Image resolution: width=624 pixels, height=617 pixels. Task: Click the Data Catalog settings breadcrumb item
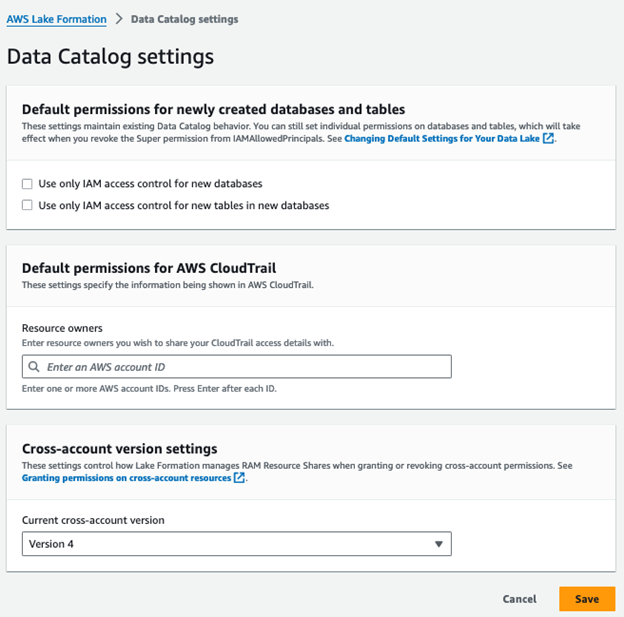(184, 19)
